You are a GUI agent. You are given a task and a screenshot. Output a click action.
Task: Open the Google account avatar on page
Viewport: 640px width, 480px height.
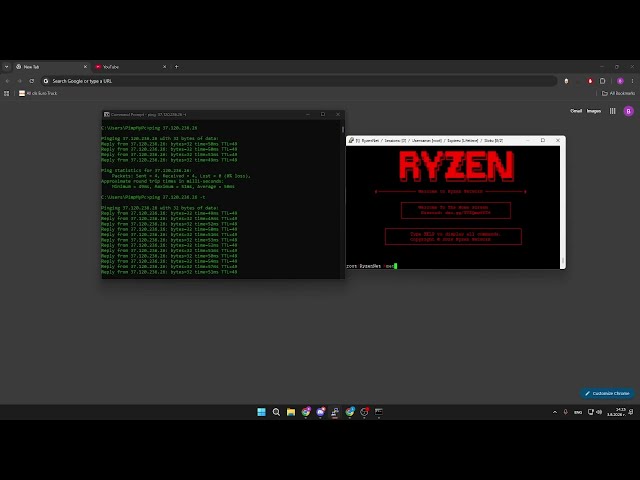629,111
